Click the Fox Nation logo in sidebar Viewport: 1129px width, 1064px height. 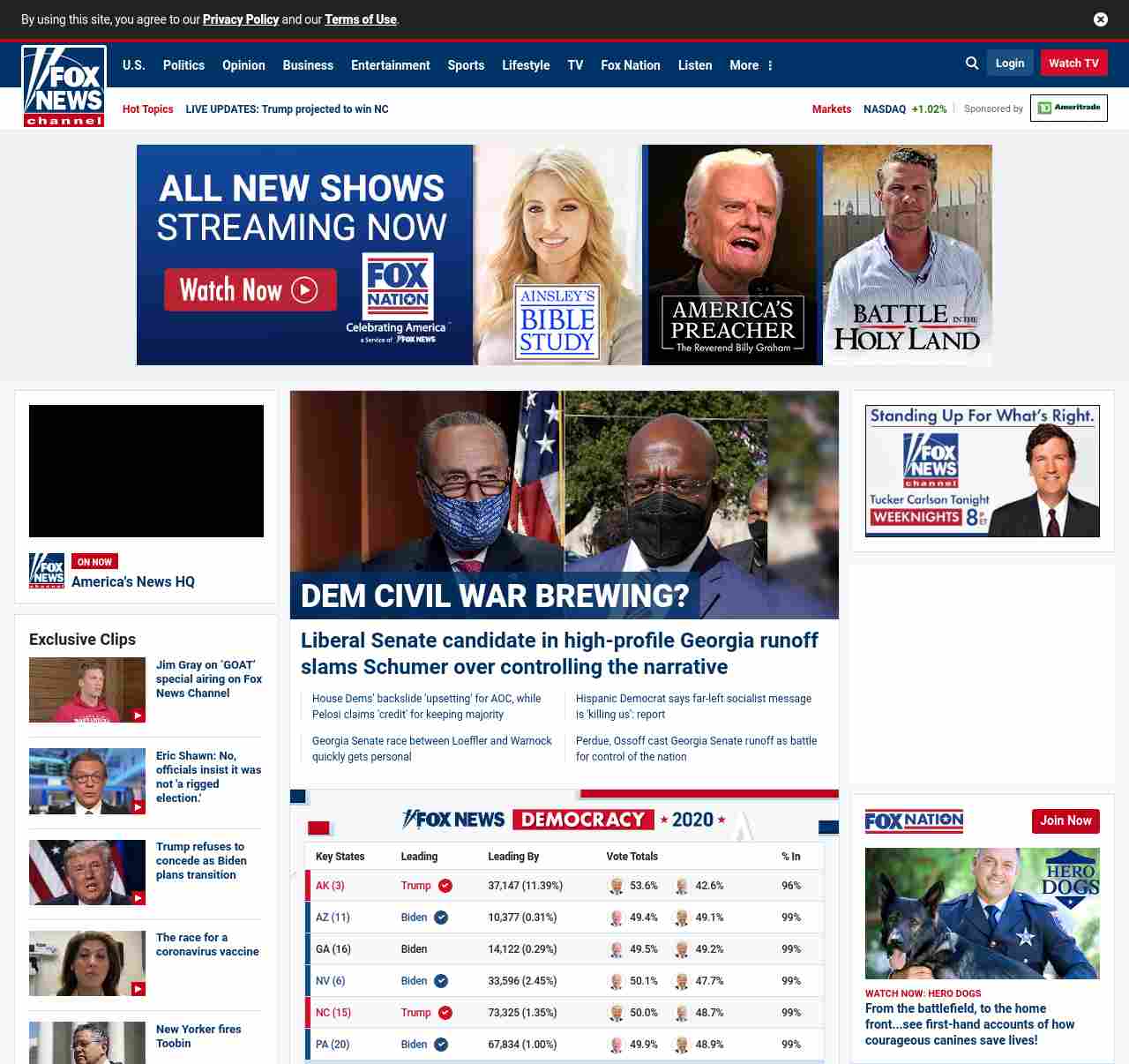click(914, 821)
